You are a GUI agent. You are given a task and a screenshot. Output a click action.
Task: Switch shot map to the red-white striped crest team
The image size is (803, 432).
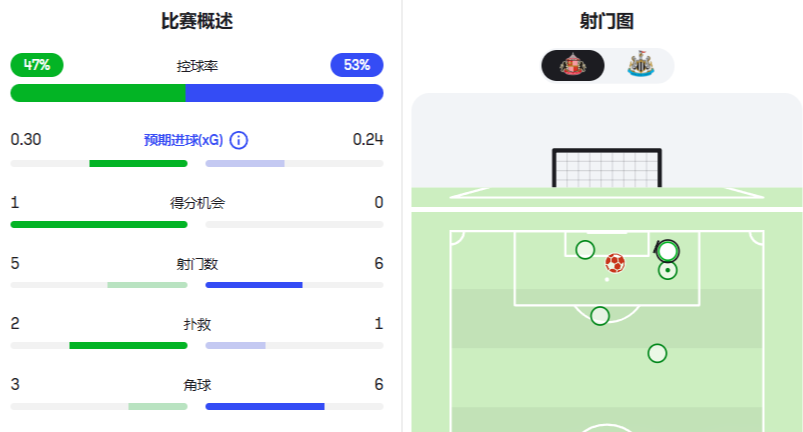(573, 66)
